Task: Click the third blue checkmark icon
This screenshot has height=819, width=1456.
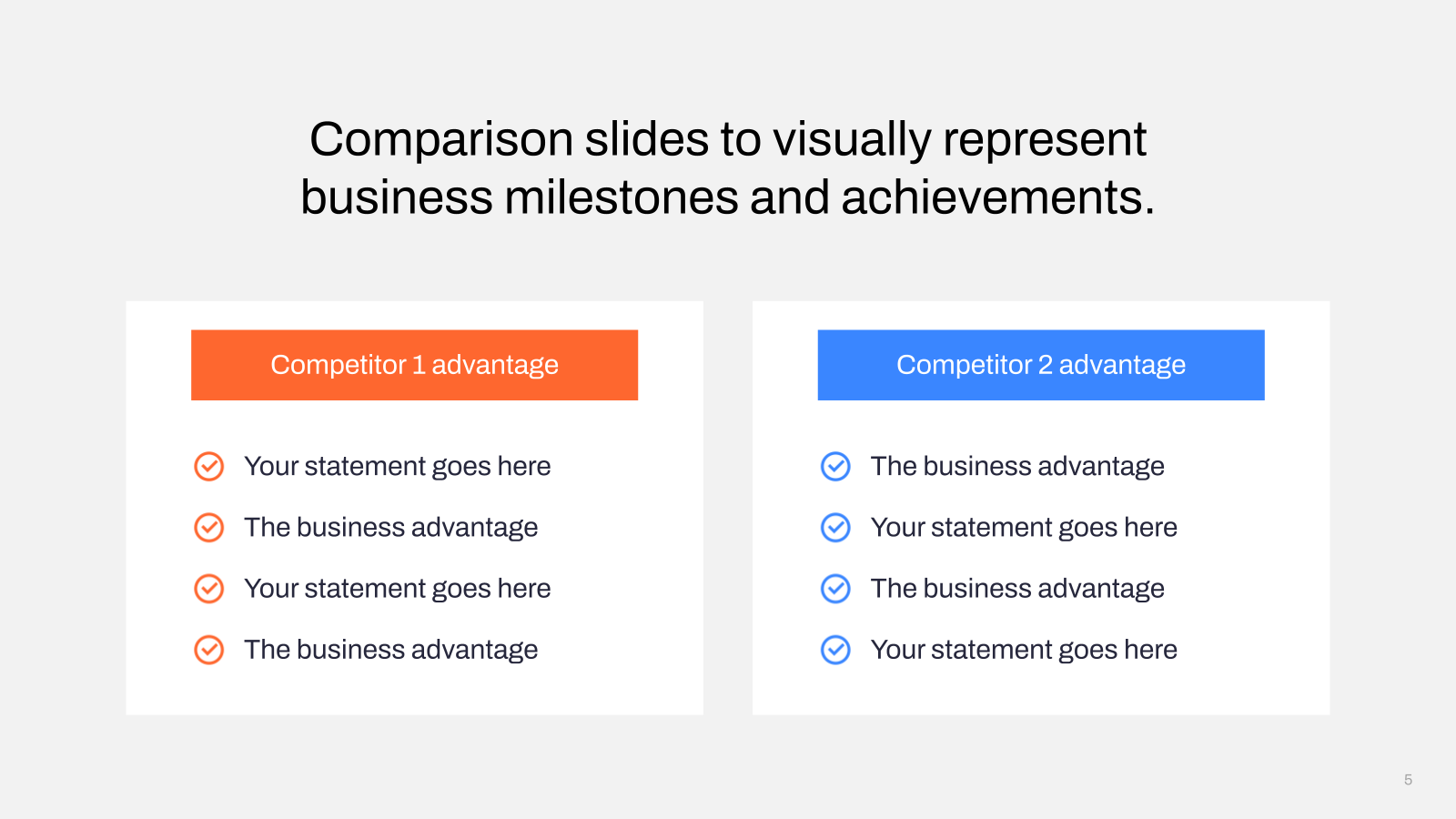Action: 835,588
